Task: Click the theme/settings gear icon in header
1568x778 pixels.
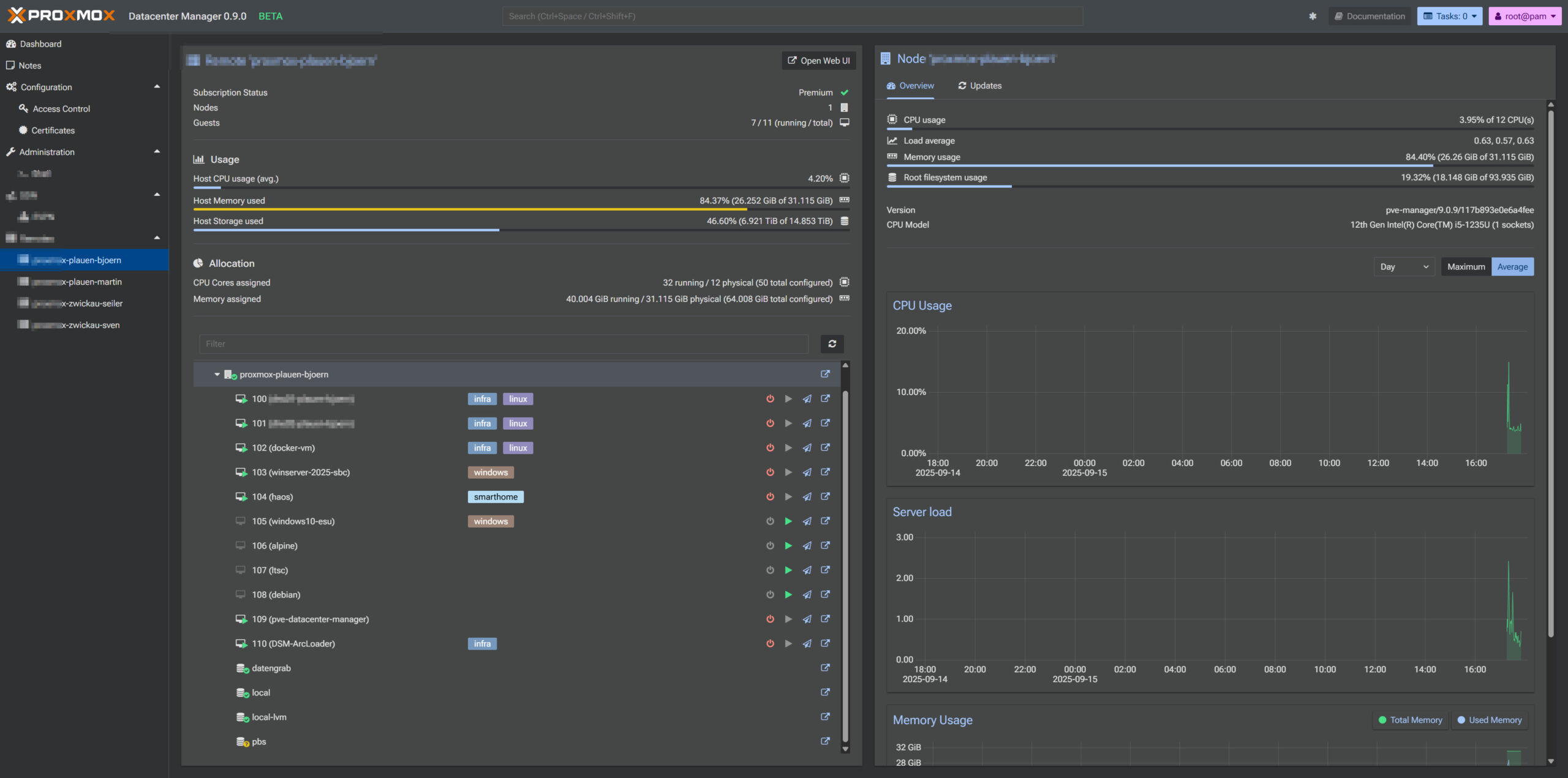Action: click(1313, 17)
